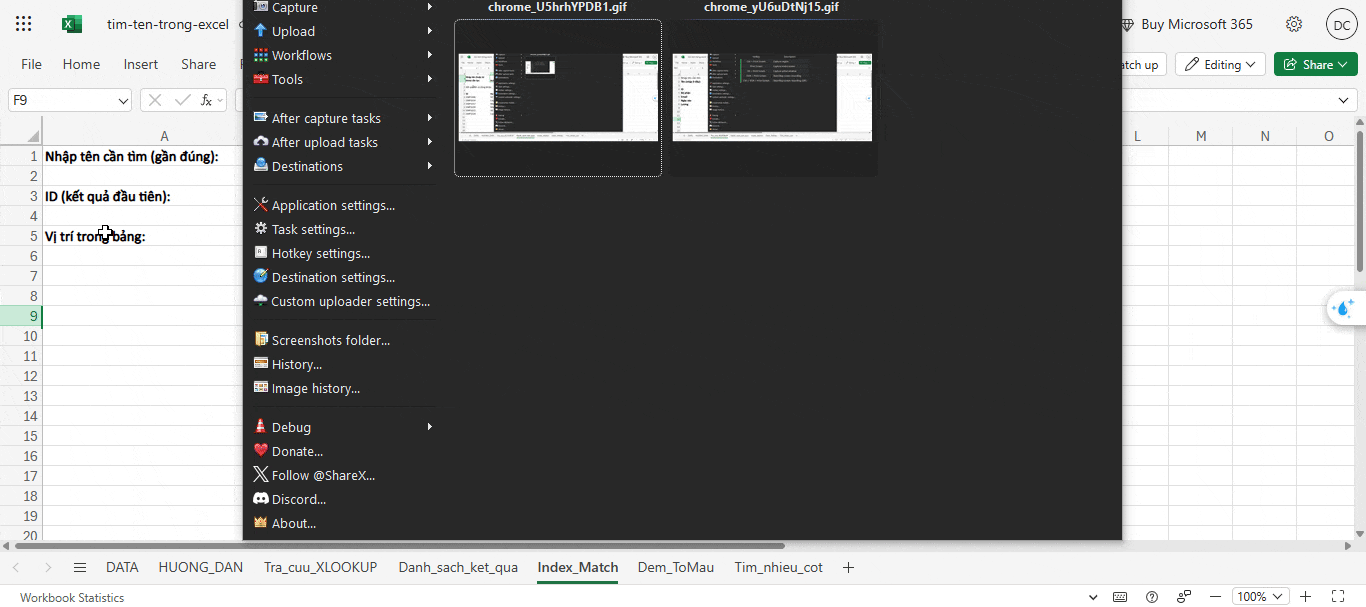This screenshot has width=1366, height=607.
Task: Click the Application settings wrench icon
Action: pyautogui.click(x=261, y=205)
